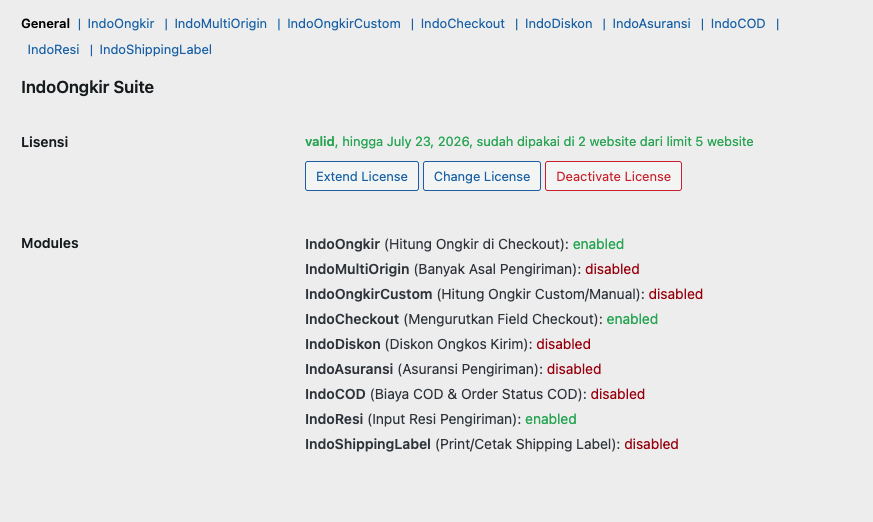Switch to the IndoAsuransi tab

(x=652, y=23)
